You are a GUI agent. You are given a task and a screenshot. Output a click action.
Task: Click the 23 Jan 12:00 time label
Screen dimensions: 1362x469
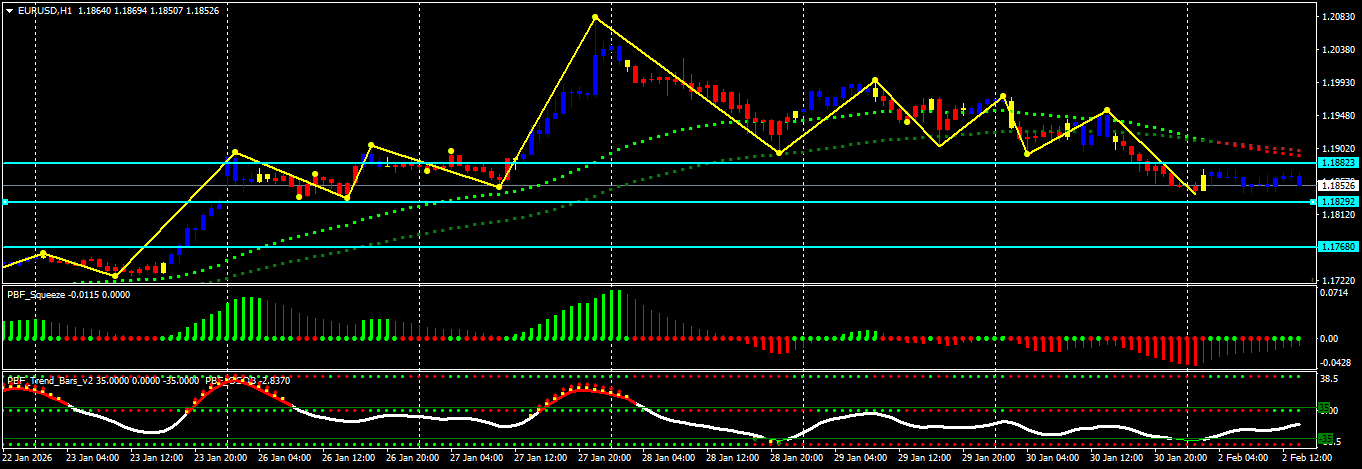point(156,457)
